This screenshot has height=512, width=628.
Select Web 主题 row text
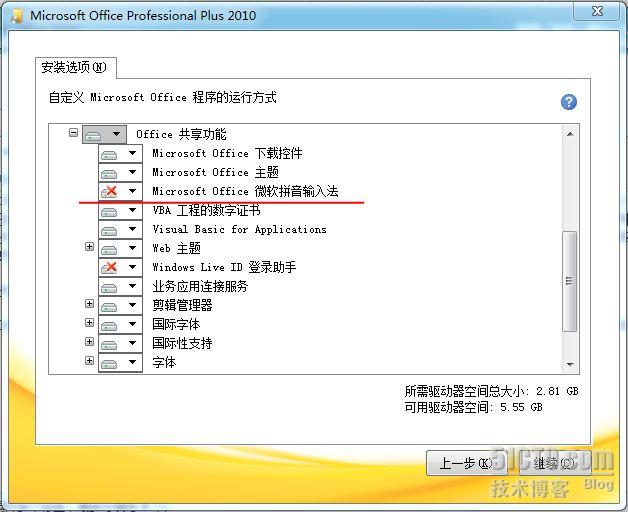[x=176, y=248]
